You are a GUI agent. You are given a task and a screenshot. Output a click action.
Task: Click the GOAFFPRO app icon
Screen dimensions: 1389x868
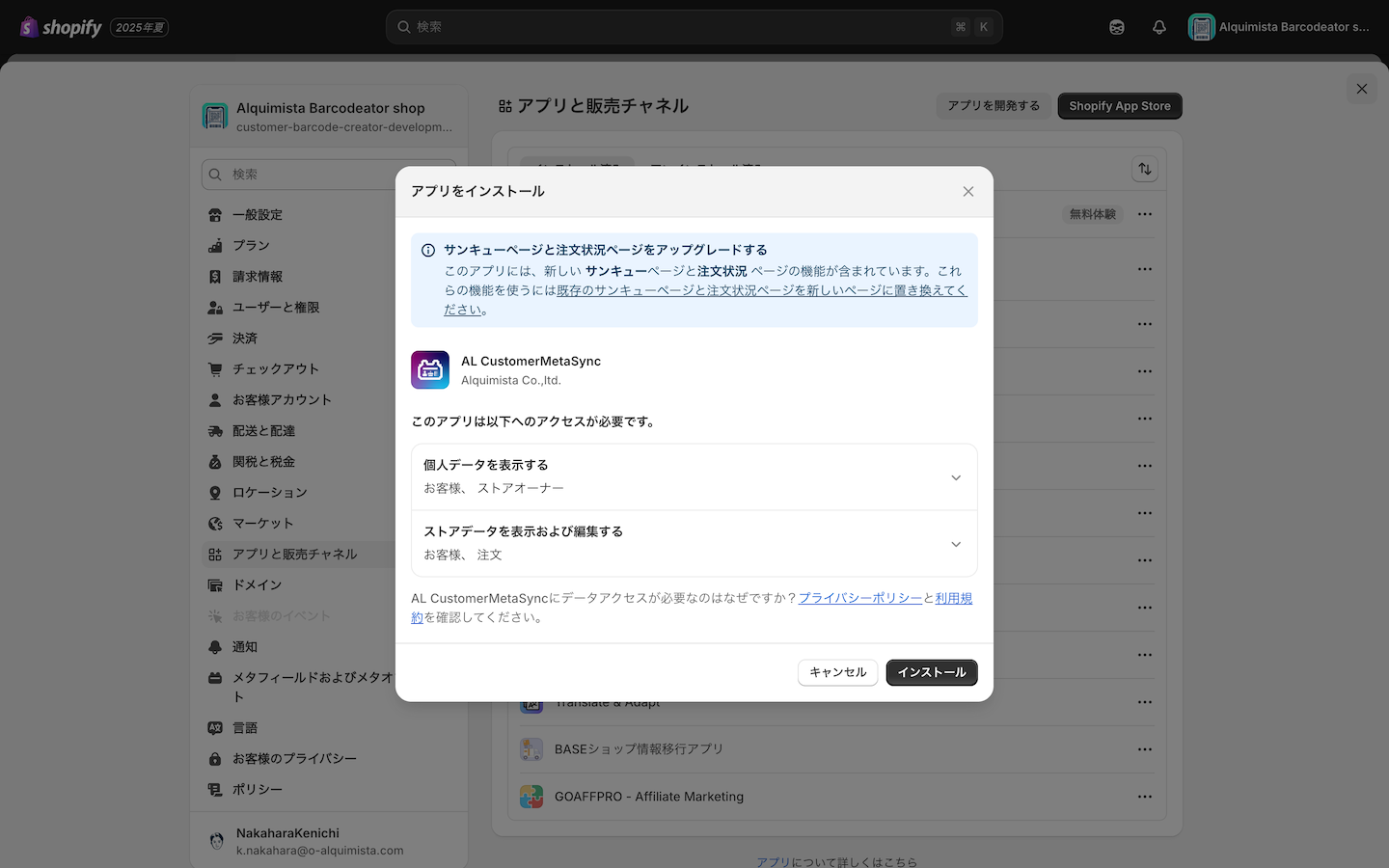click(531, 797)
